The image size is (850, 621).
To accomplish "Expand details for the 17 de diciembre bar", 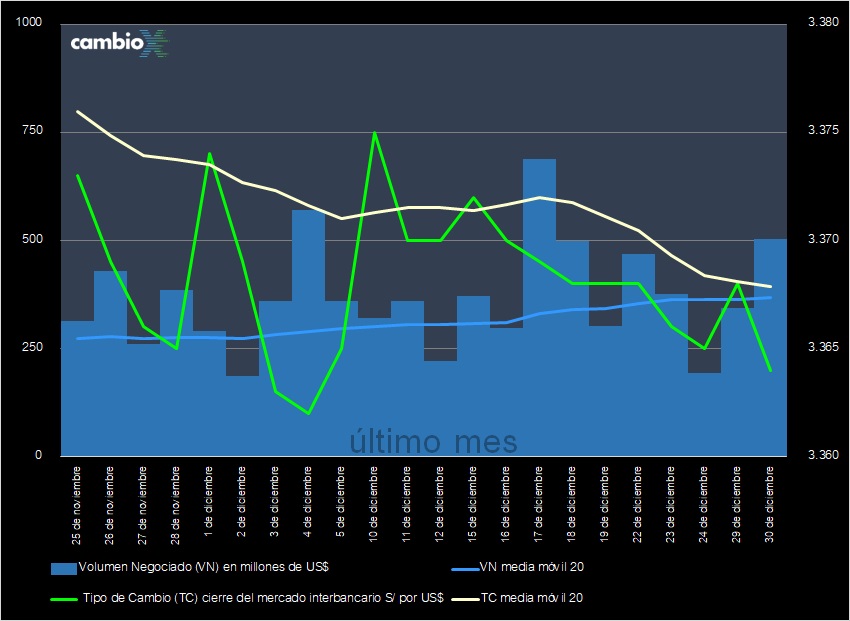I will tap(537, 300).
